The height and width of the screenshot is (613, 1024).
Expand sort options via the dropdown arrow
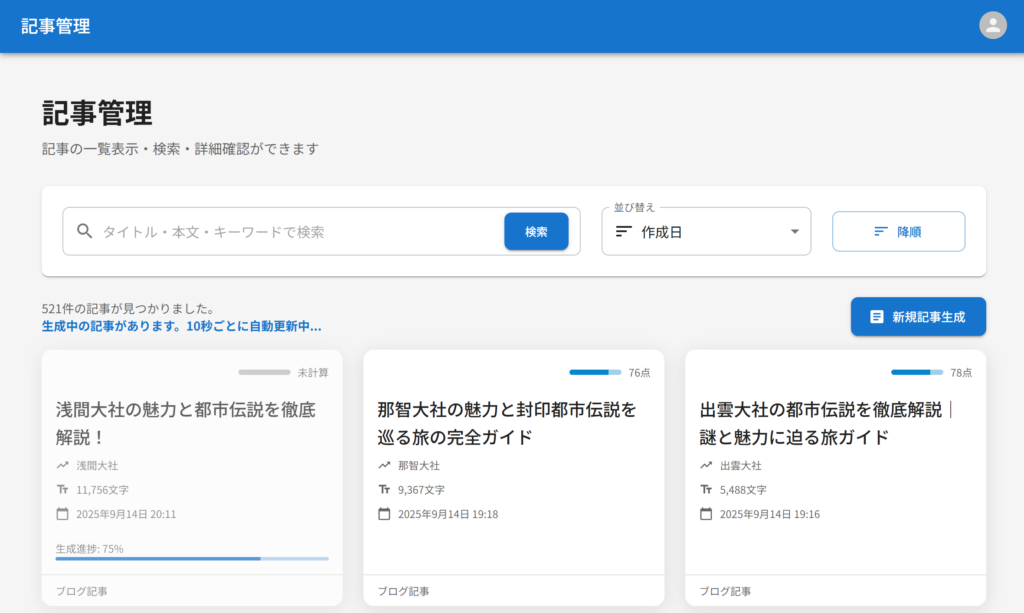pos(794,231)
